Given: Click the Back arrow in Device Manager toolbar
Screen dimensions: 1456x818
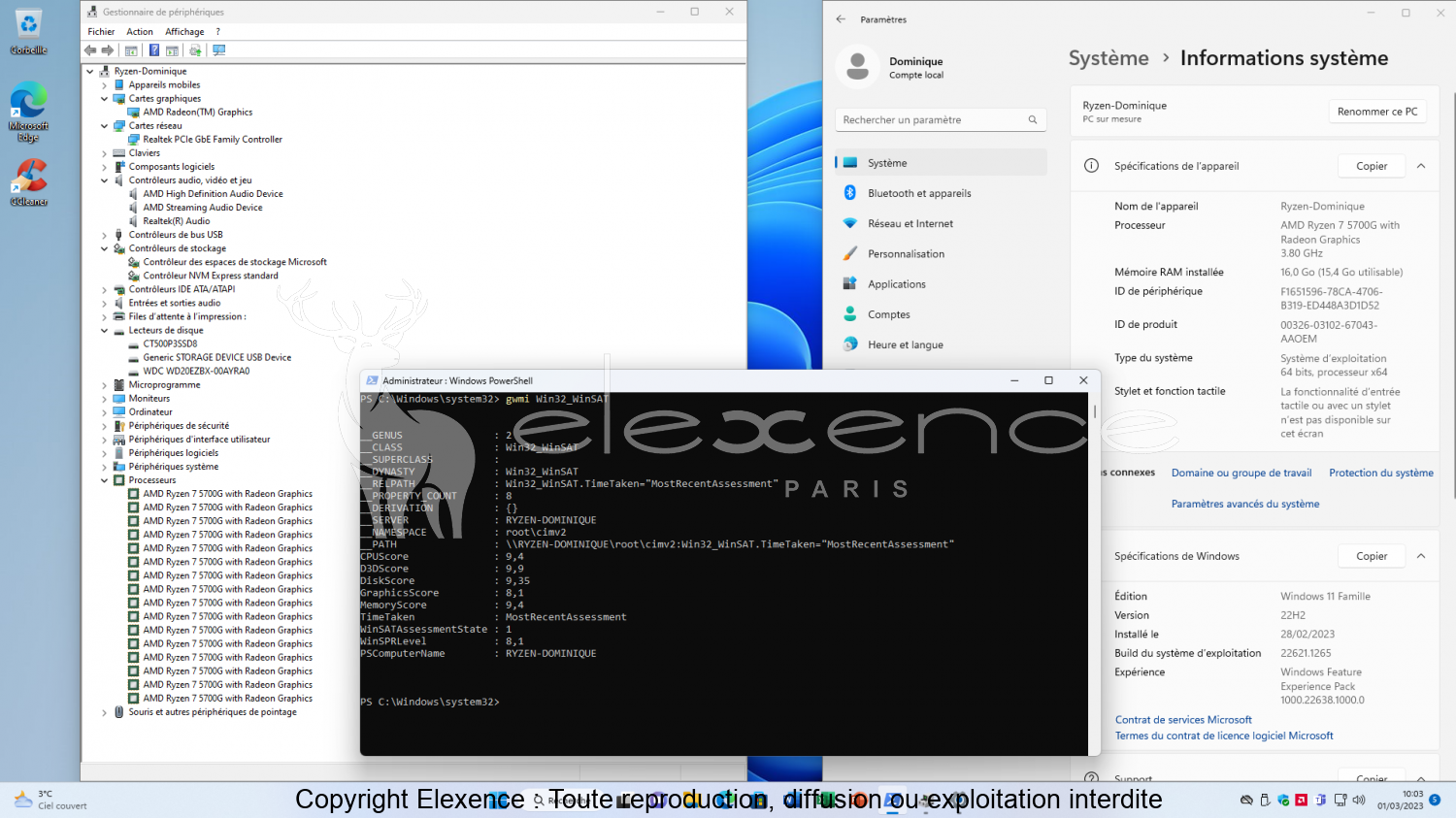Looking at the screenshot, I should [90, 50].
